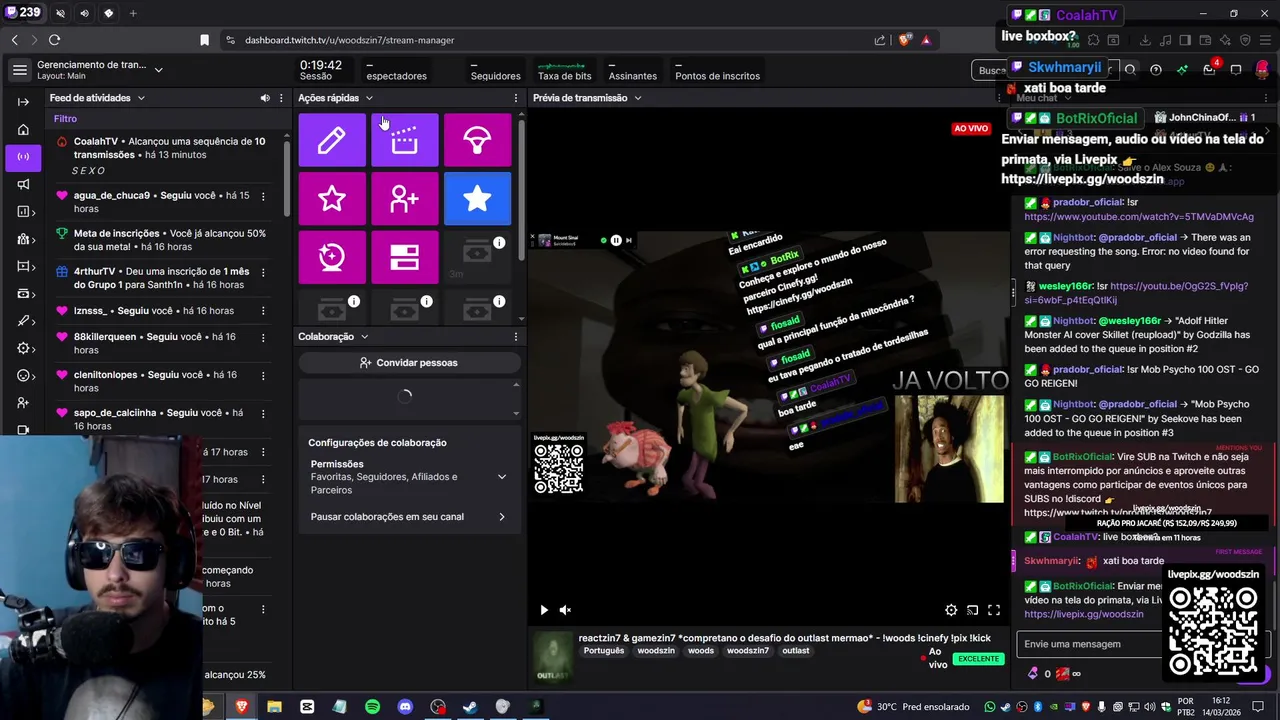Expand the Feed de atividades dropdown
This screenshot has width=1280, height=720.
(141, 98)
